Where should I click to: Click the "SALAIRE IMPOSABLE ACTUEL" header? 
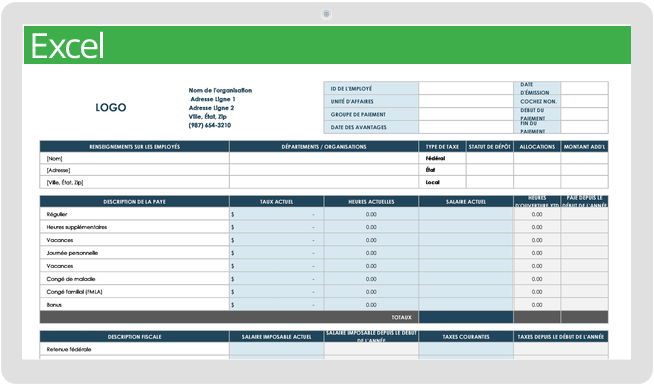[x=277, y=337]
